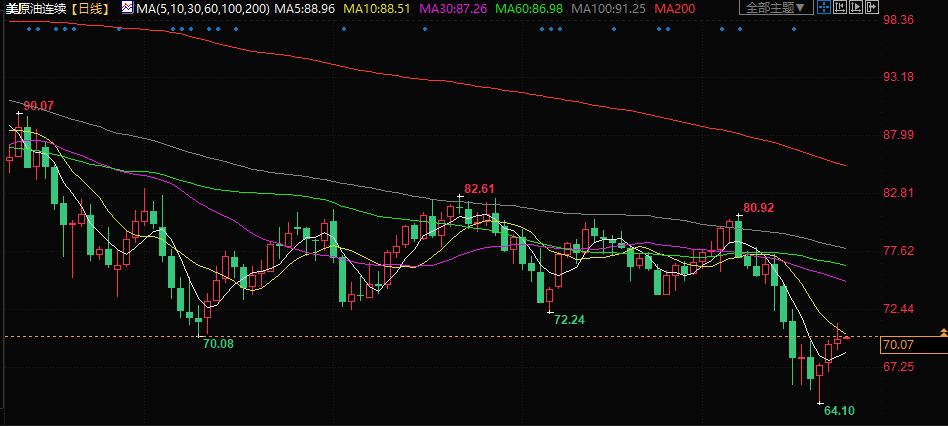Click the jump-to-start axis icon
The width and height of the screenshot is (948, 426).
(x=840, y=7)
